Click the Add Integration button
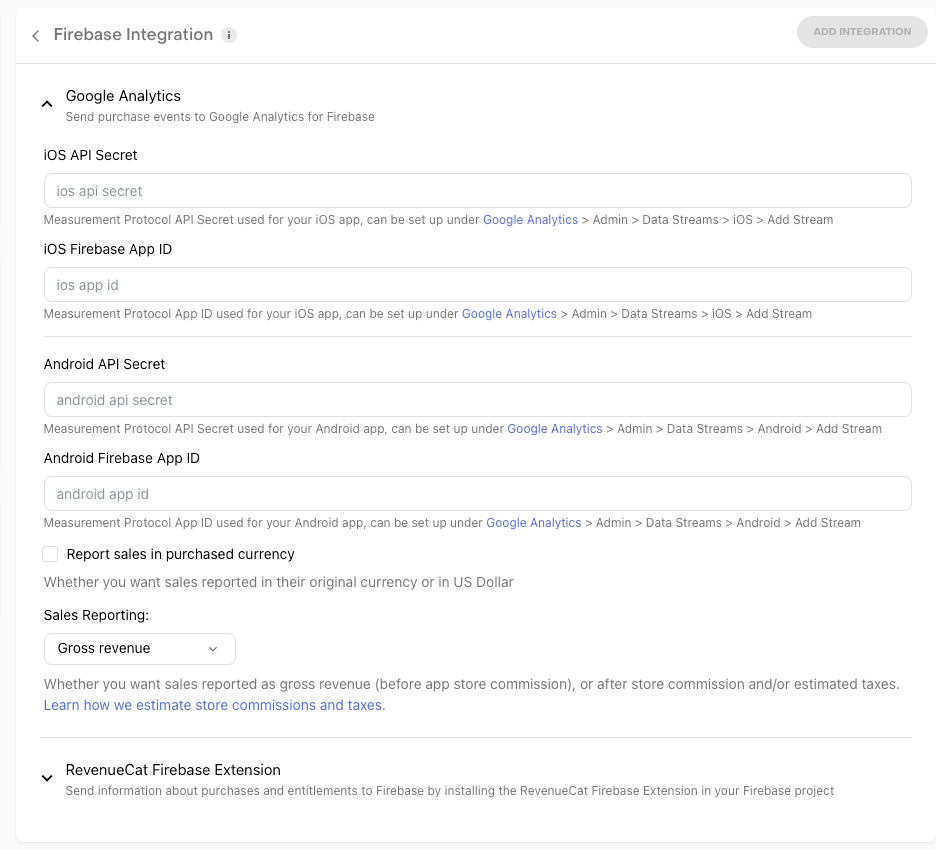Screen dimensions: 936x850 pyautogui.click(x=861, y=32)
